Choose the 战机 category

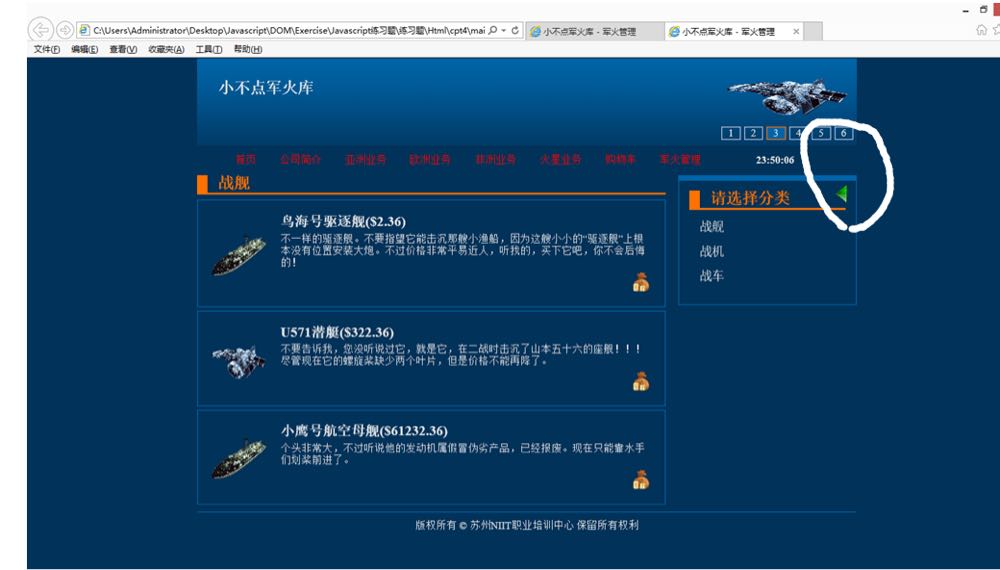712,251
